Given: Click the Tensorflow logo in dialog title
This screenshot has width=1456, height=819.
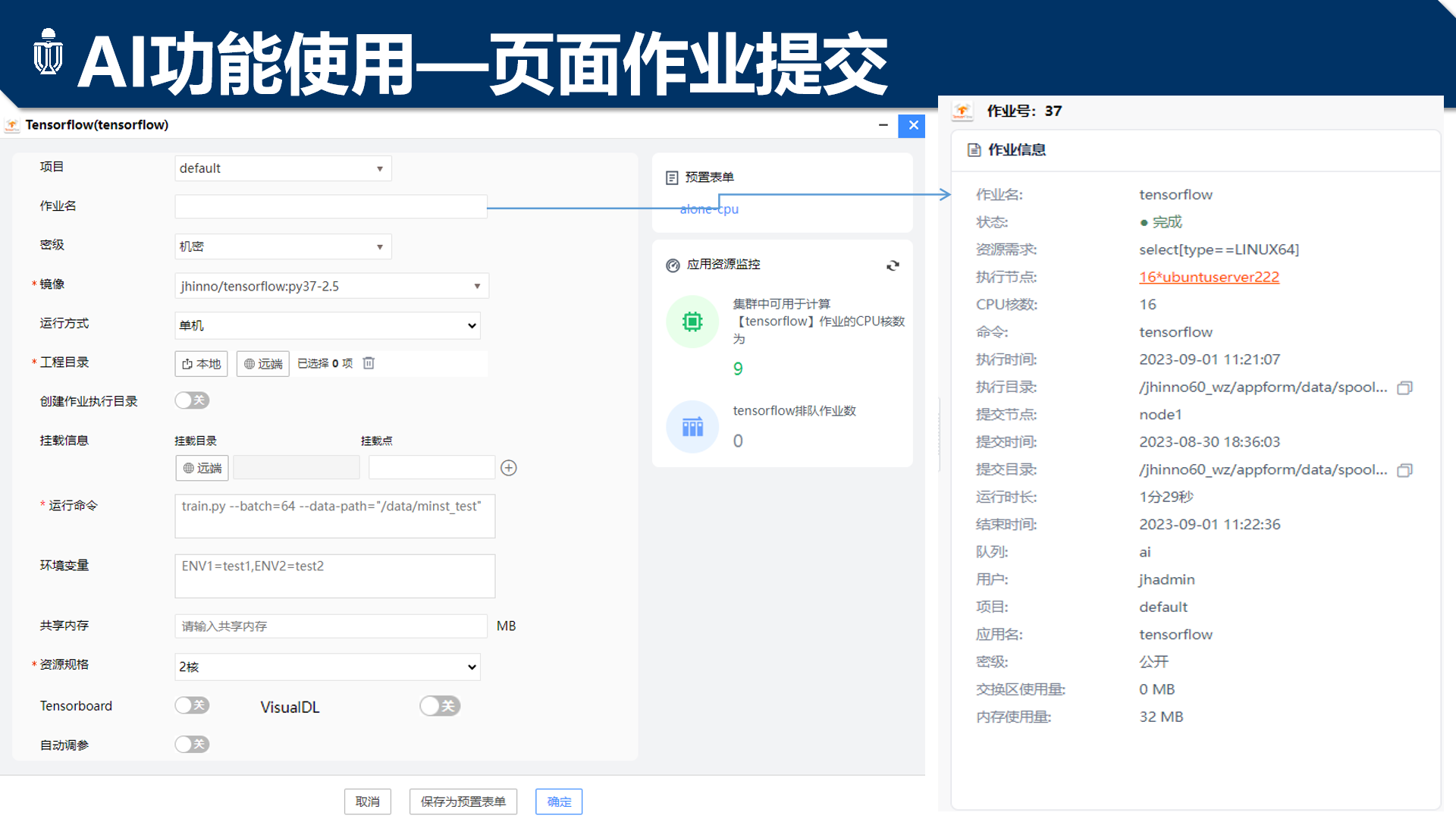Looking at the screenshot, I should click(x=12, y=125).
